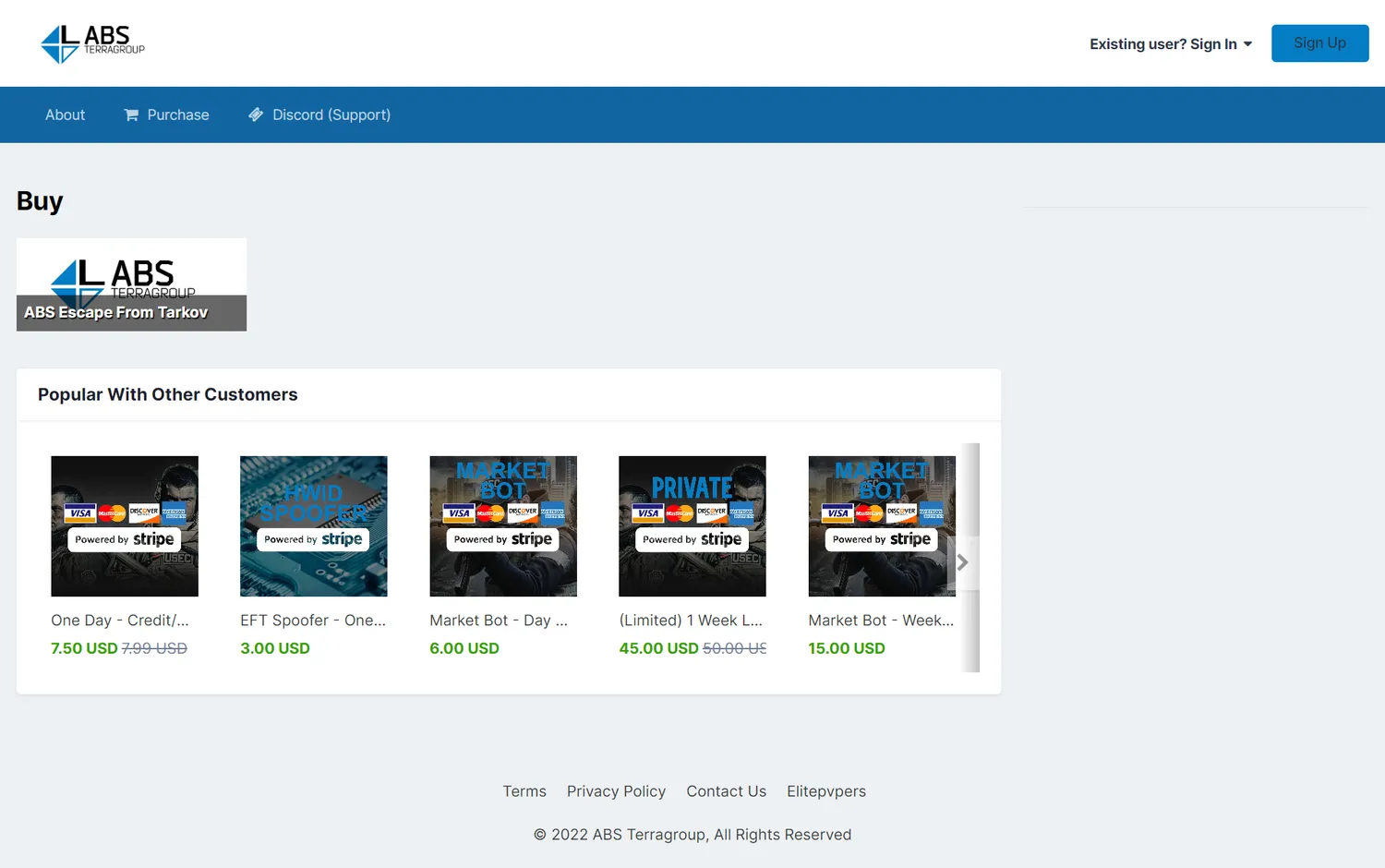This screenshot has height=868, width=1385.
Task: Click the struck-through 7.99 USD price
Action: click(x=154, y=648)
